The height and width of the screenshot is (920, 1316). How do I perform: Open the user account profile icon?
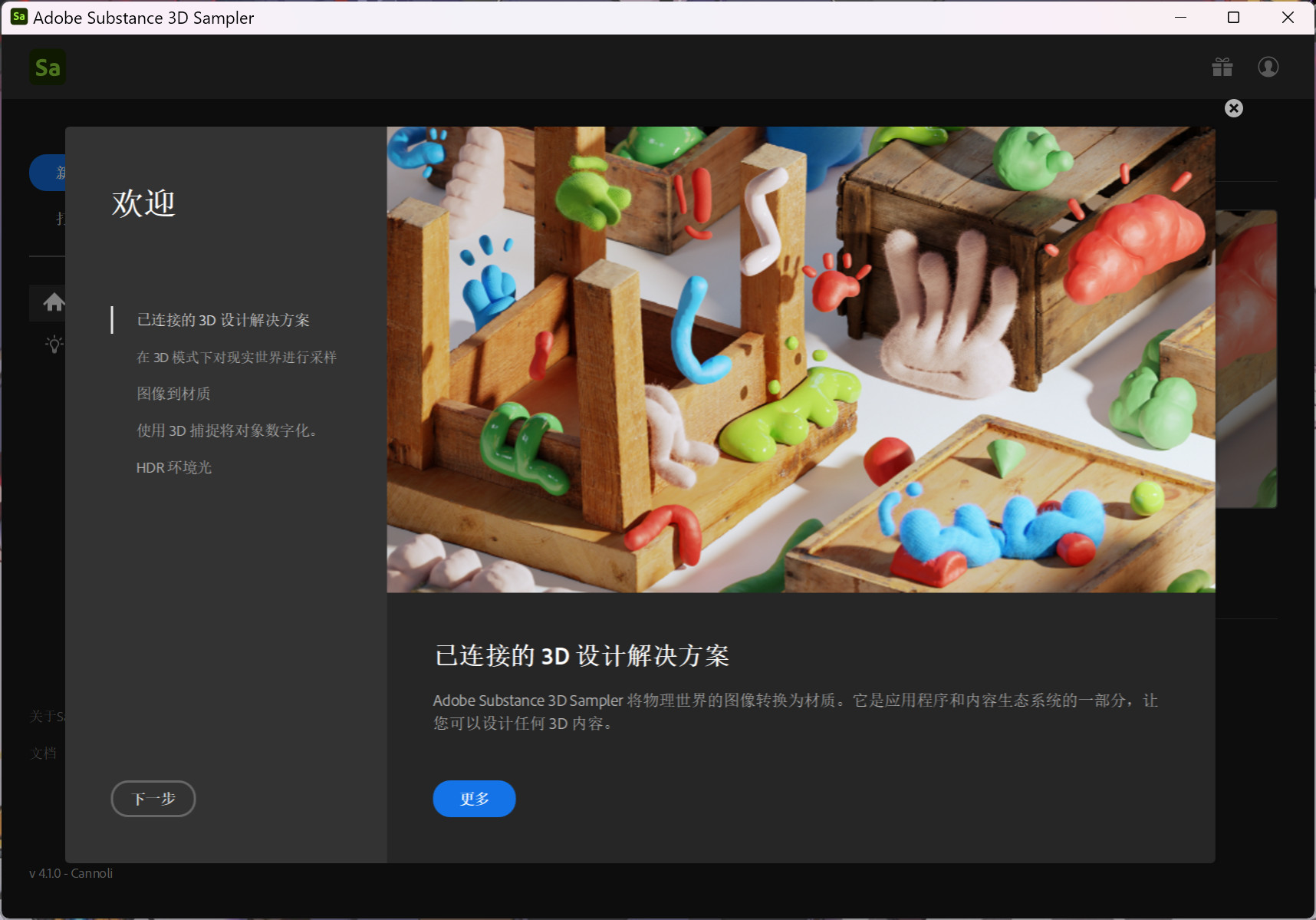[x=1268, y=68]
